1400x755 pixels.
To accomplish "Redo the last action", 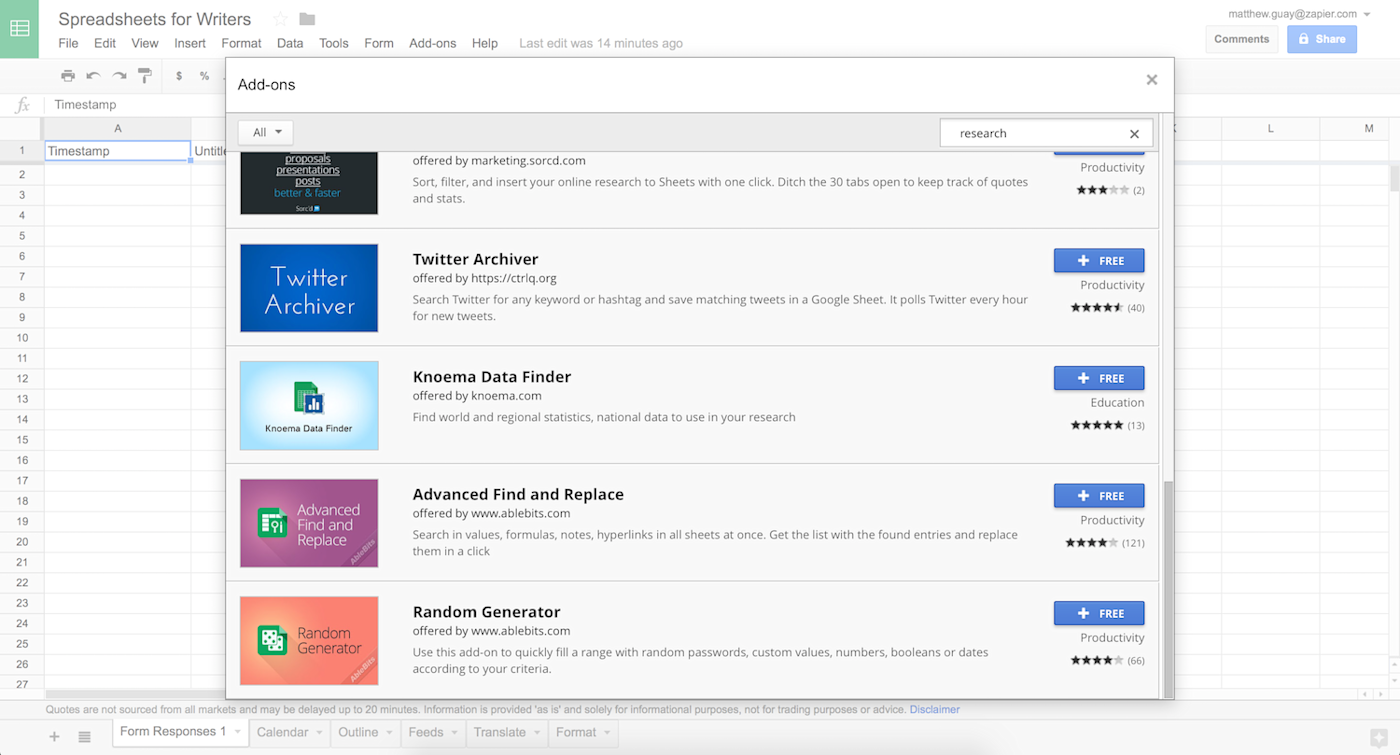I will (x=119, y=76).
